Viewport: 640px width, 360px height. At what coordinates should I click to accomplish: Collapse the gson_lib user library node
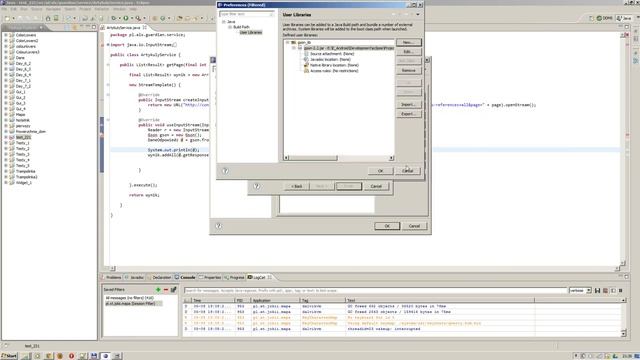[x=287, y=42]
